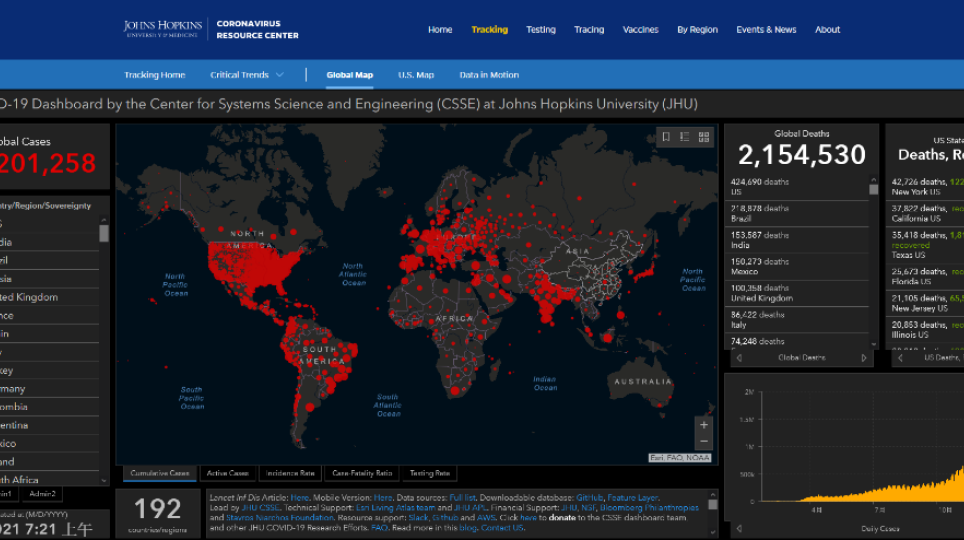
Task: Click previous arrow beside Daily Cases chart
Action: [x=739, y=528]
